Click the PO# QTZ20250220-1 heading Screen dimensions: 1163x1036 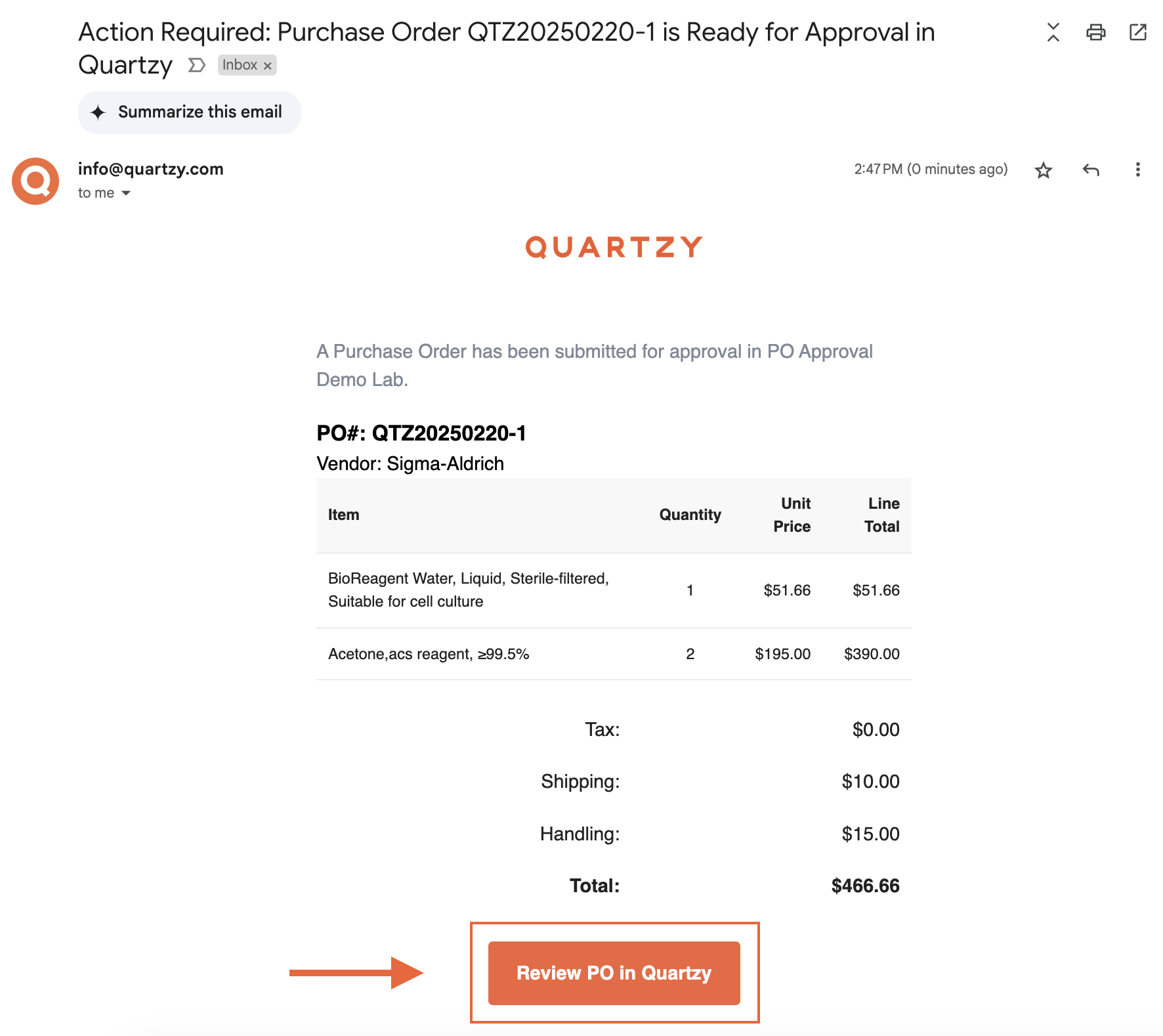coord(421,433)
